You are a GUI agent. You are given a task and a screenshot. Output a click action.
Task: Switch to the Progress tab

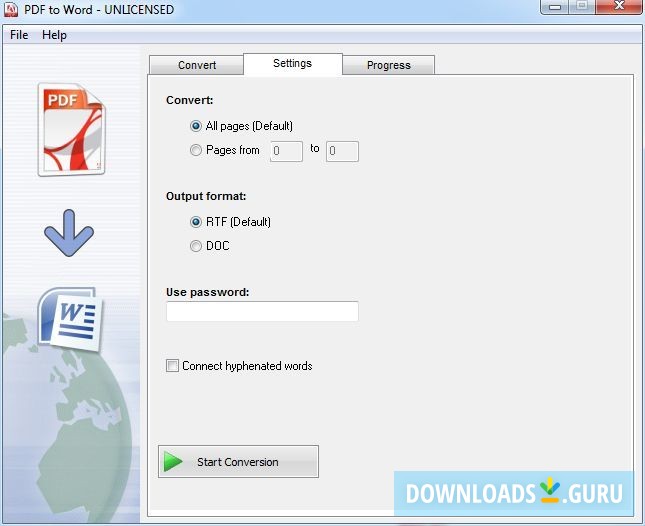pyautogui.click(x=388, y=65)
